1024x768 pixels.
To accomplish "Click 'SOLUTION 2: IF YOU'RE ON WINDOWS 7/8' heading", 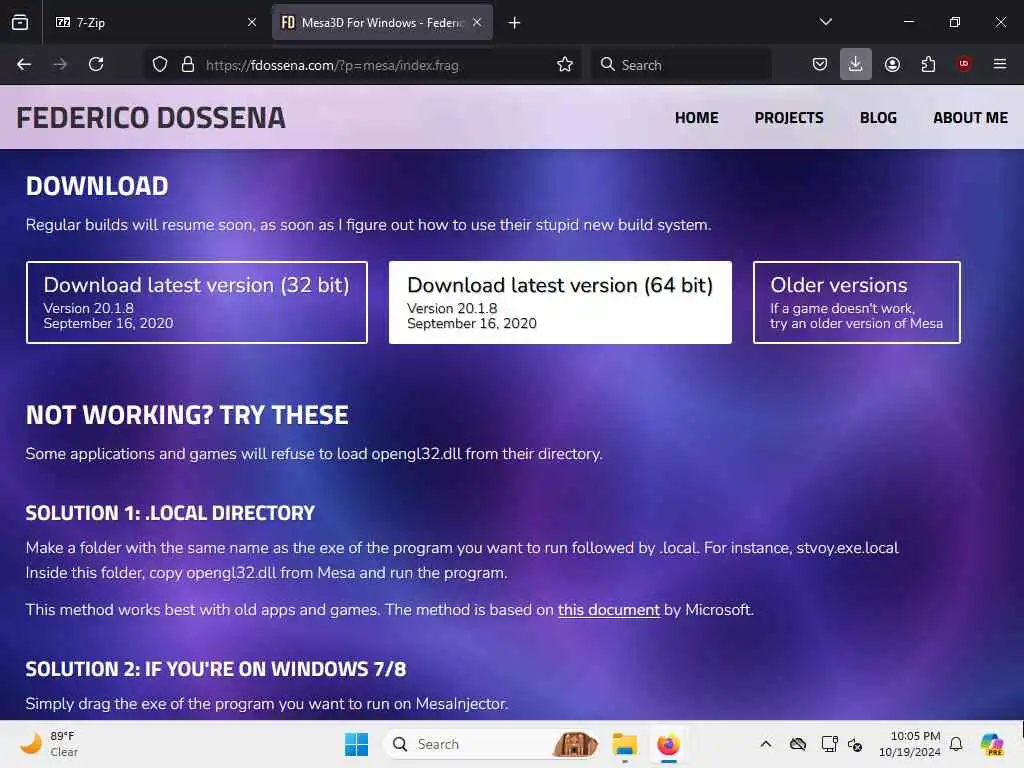I will [216, 669].
